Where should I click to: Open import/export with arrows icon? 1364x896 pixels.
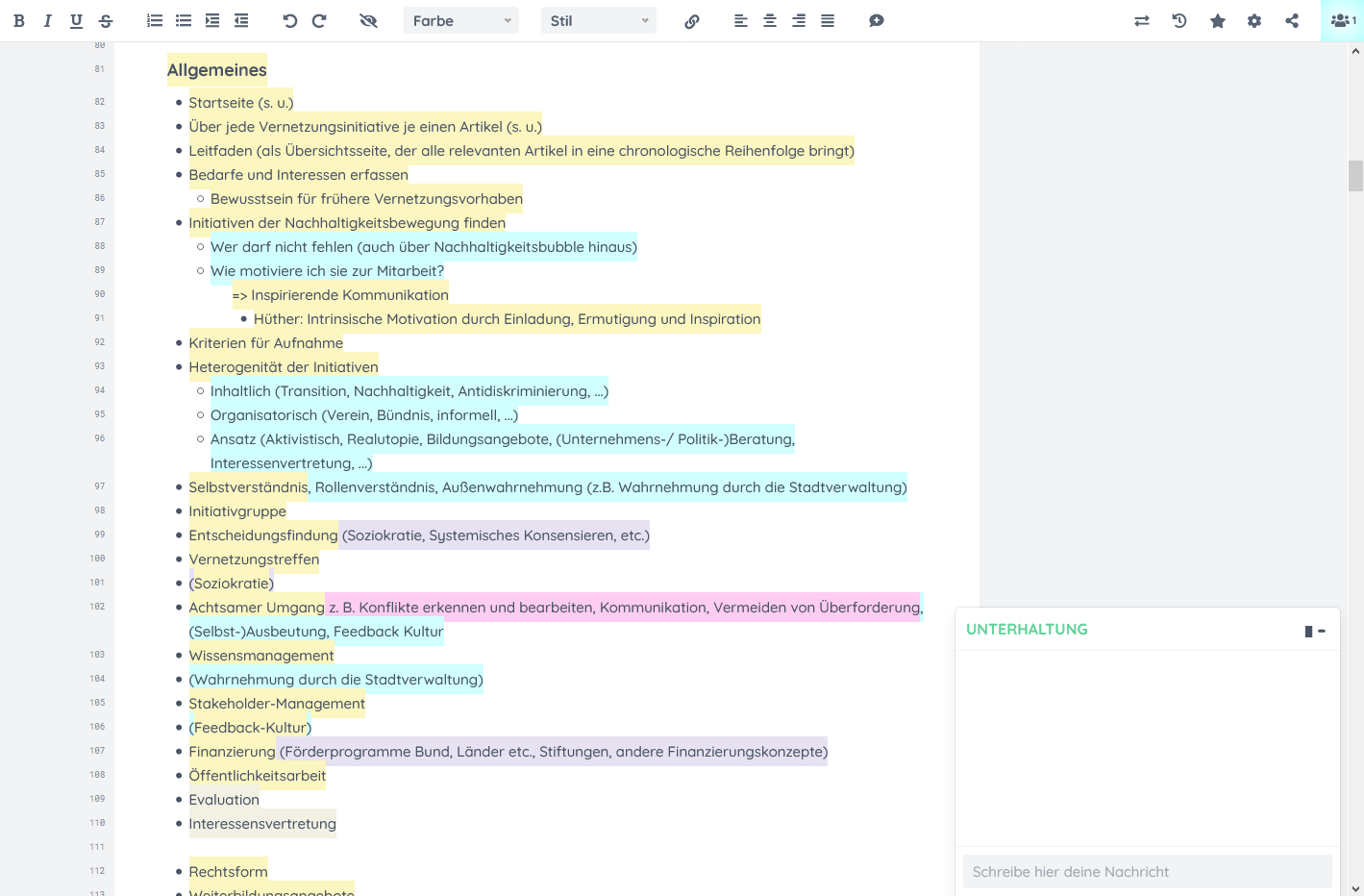[1142, 20]
